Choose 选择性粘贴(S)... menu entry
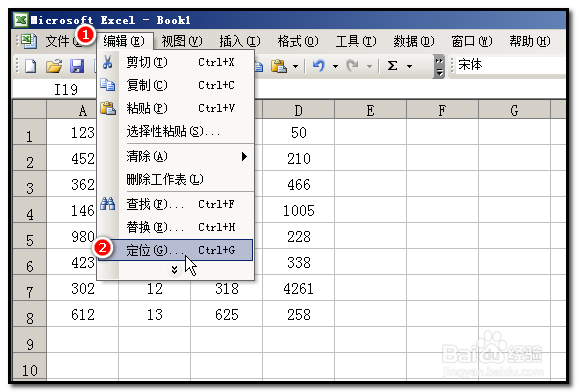 point(176,131)
